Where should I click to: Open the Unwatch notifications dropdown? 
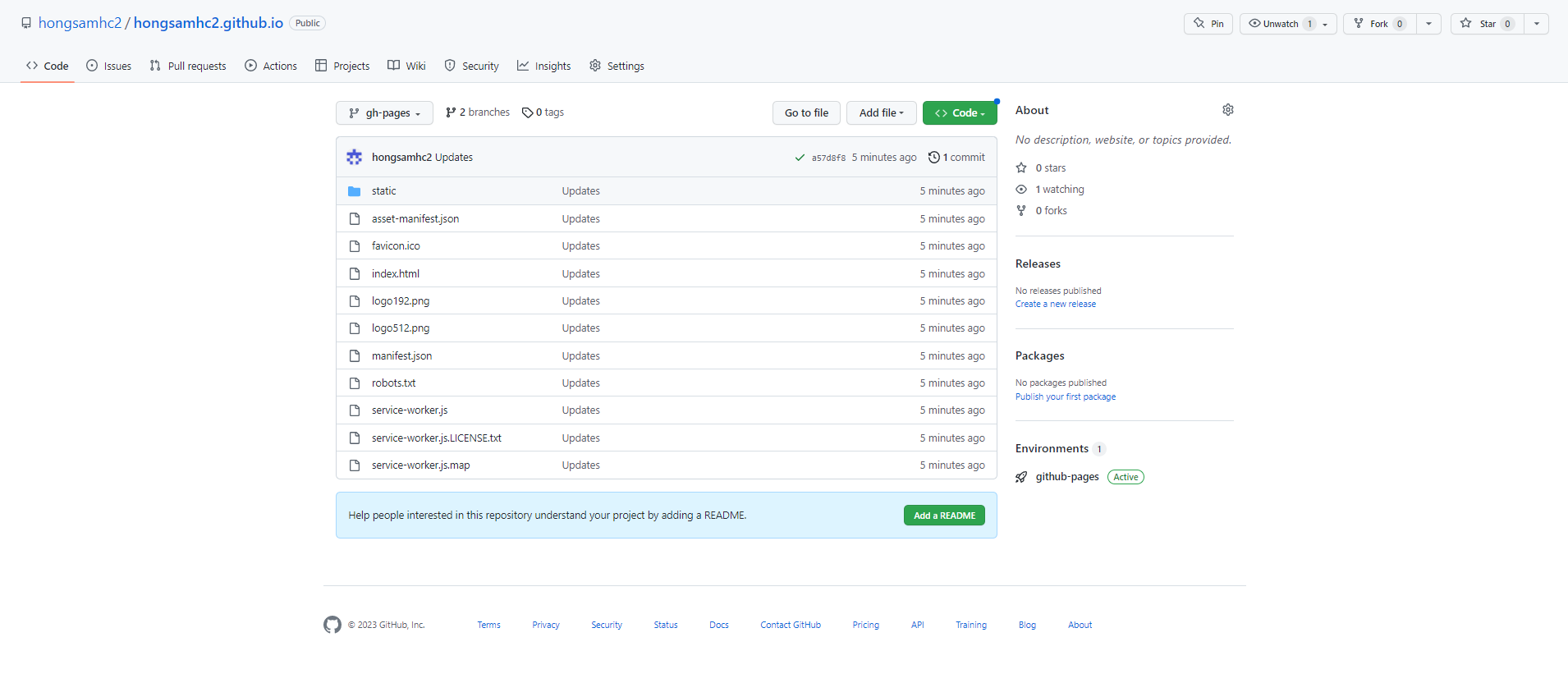(x=1288, y=24)
